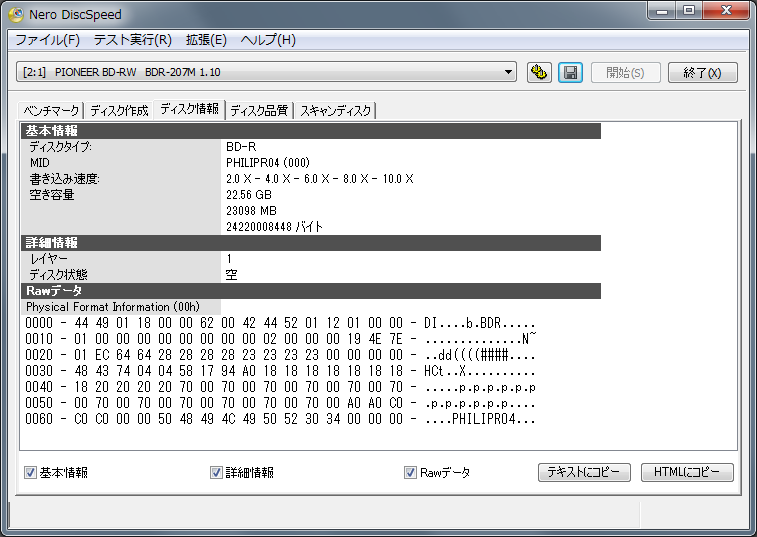The width and height of the screenshot is (757, 537).
Task: Close the Nero DiscSpeed window
Action: pyautogui.click(x=726, y=11)
